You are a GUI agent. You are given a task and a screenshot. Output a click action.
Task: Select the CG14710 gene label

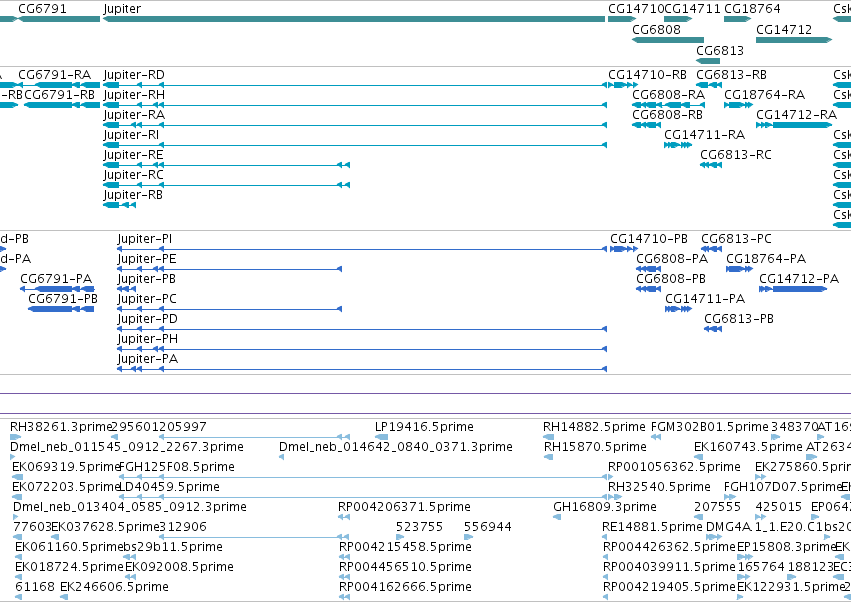coord(636,9)
